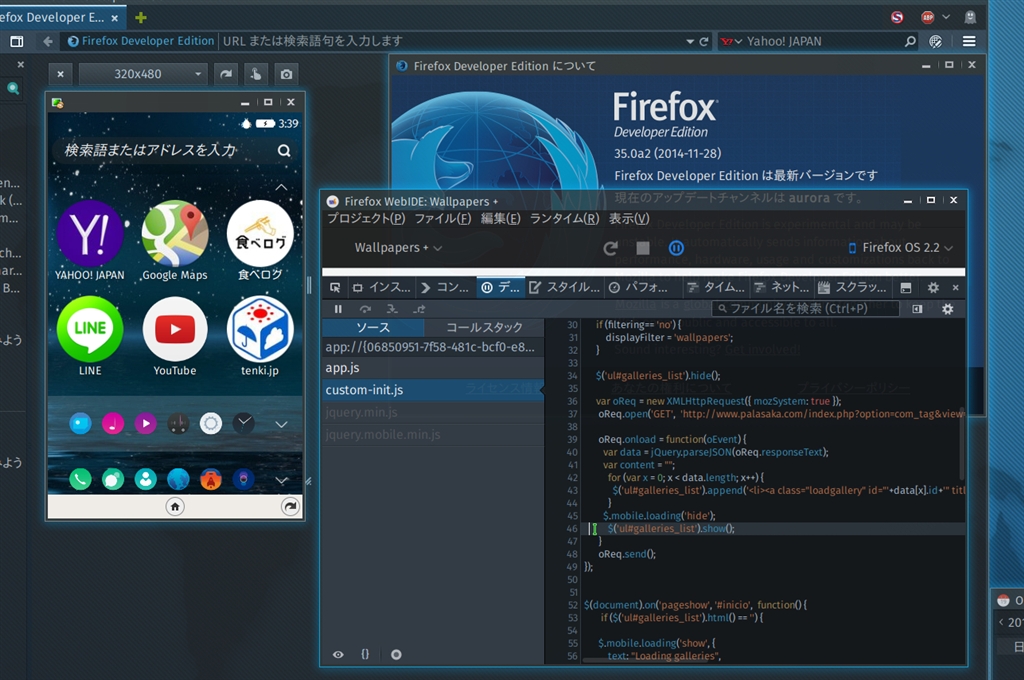Image resolution: width=1024 pixels, height=680 pixels.
Task: Open the Firefox OS 2.2 runtime dropdown
Action: coord(900,248)
